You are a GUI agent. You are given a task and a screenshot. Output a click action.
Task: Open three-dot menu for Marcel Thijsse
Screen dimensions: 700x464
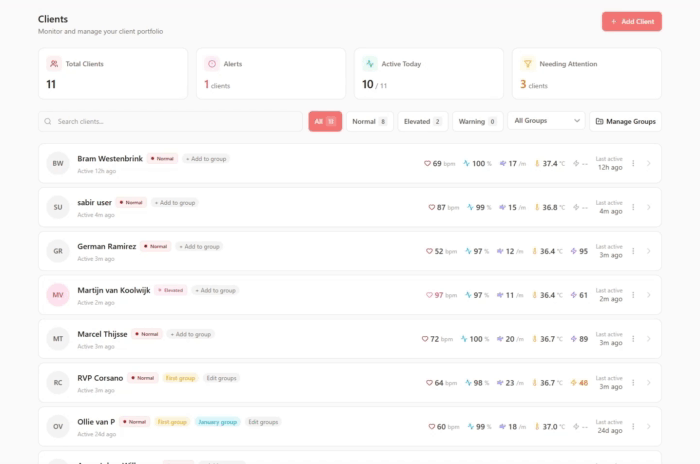click(x=633, y=339)
